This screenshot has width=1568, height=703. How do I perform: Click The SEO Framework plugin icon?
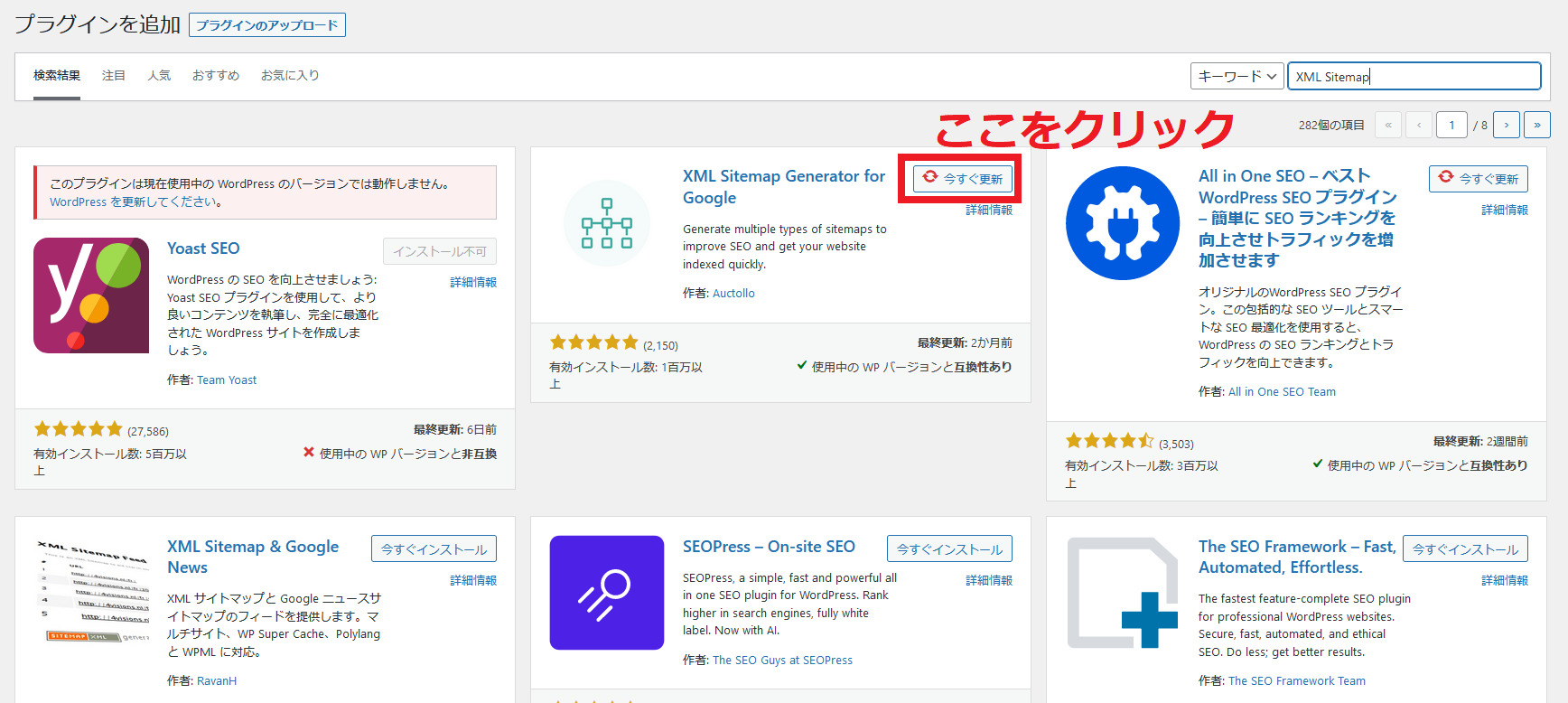point(1122,593)
